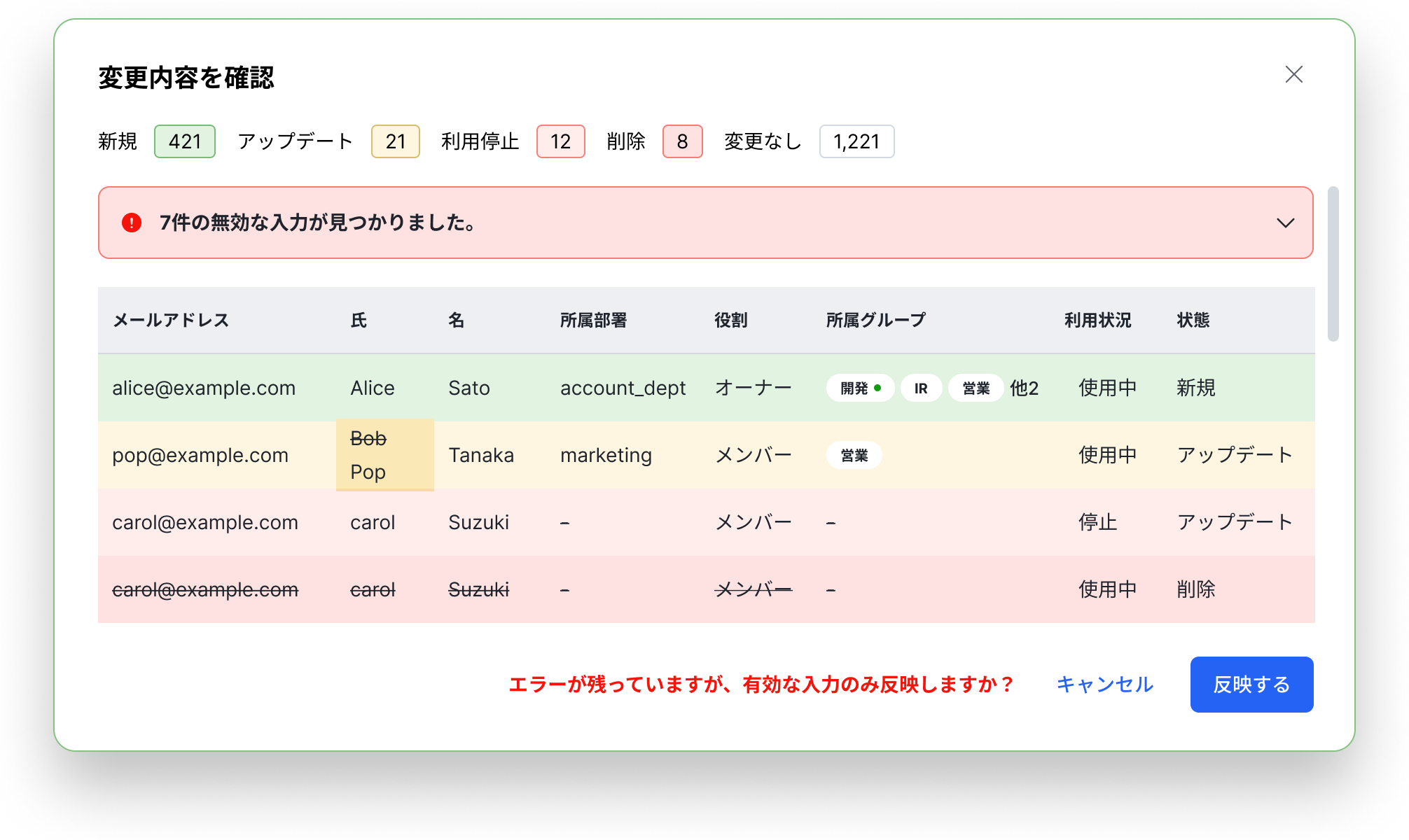Click the strikethrough carol@example.com email

click(x=205, y=589)
